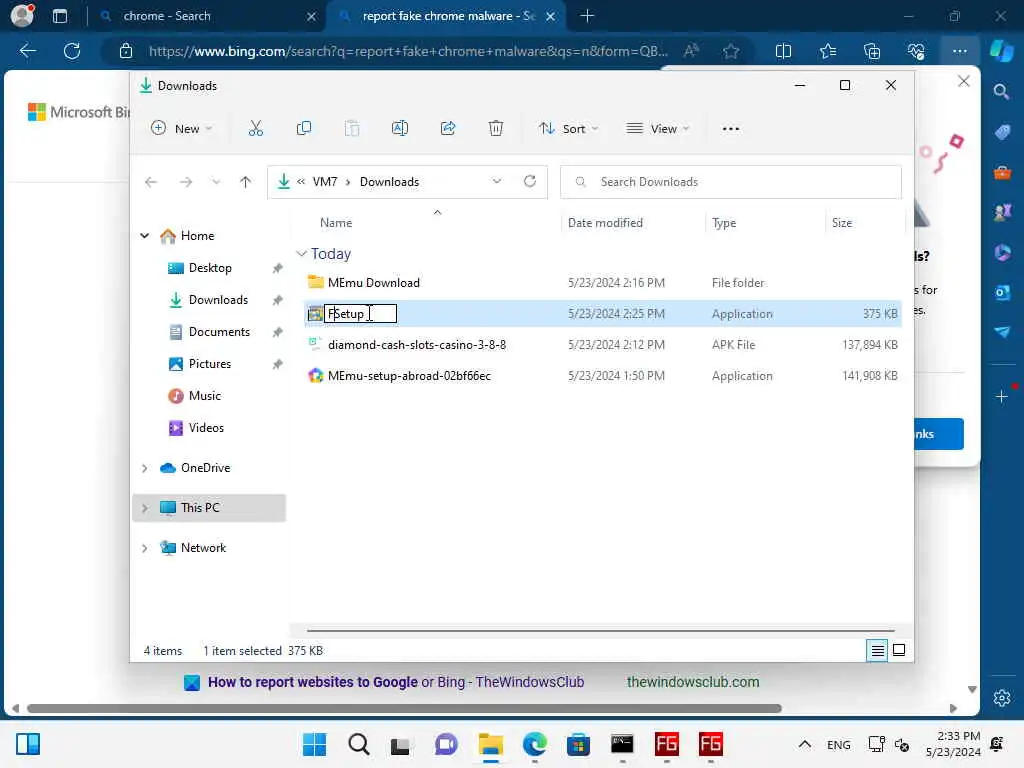Click the Edge page horizontal scrollbar
Screen dimensions: 1024x768
tap(404, 709)
